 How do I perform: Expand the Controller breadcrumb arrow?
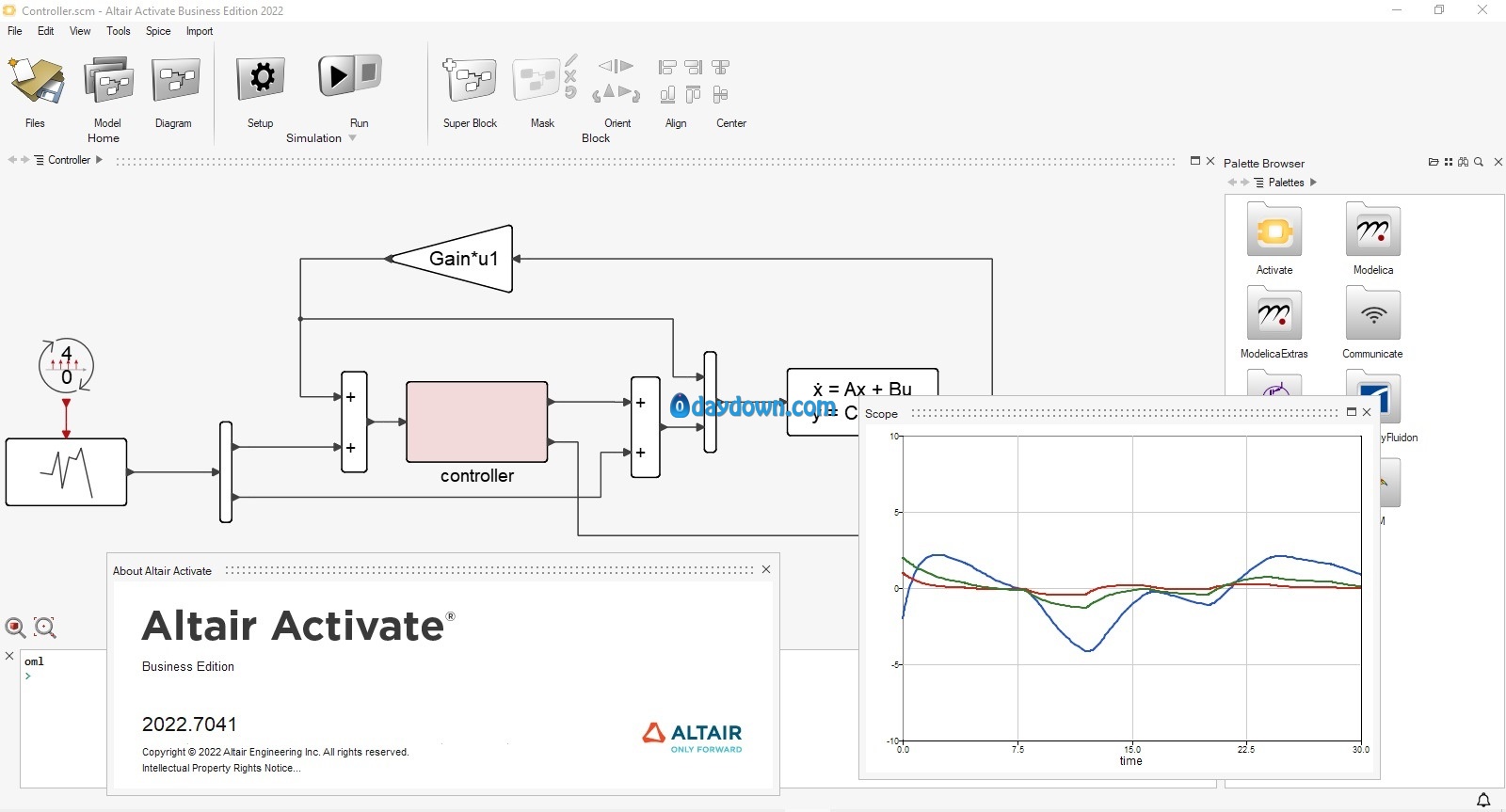coord(99,160)
